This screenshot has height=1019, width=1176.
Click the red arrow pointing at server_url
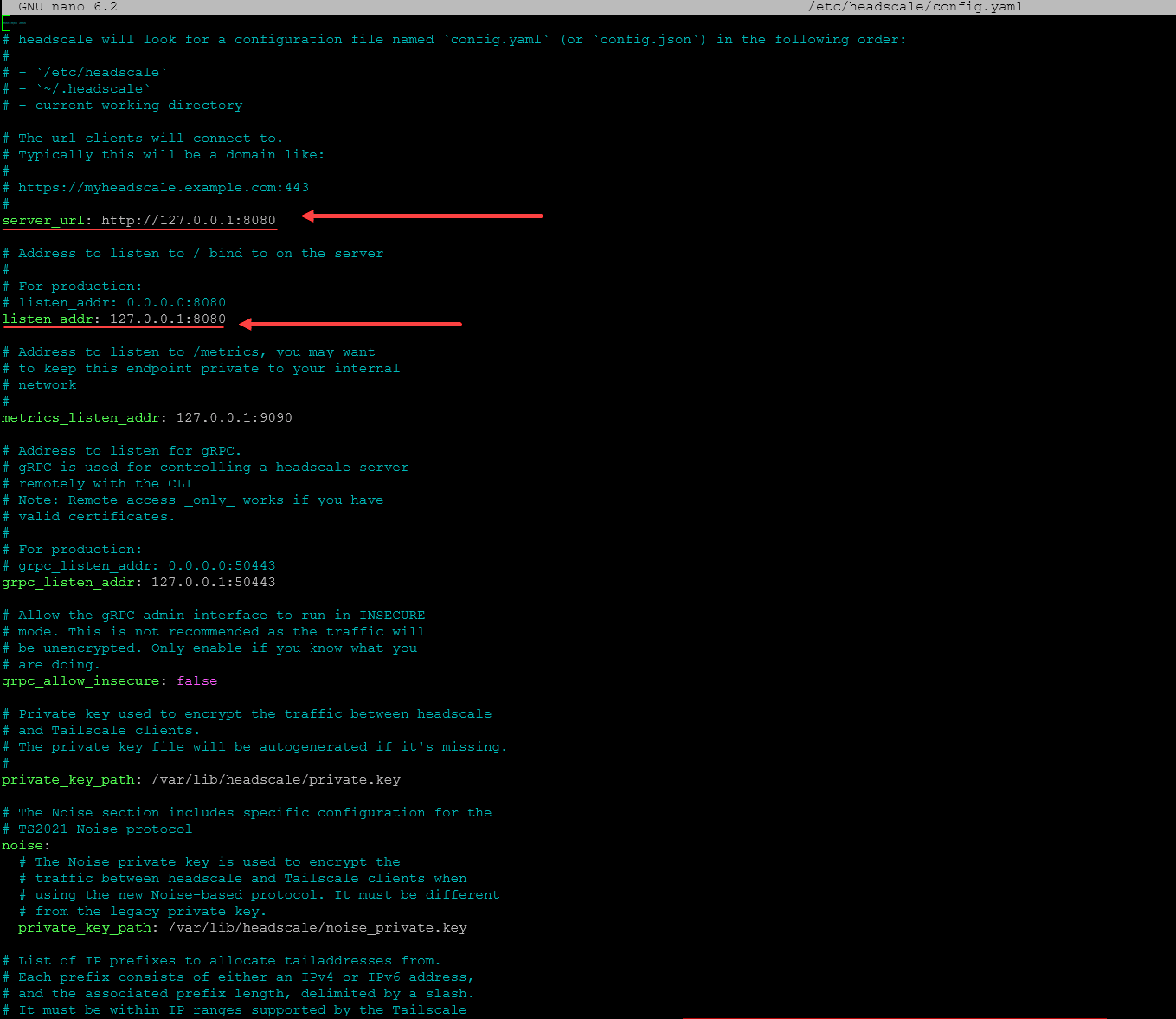point(422,216)
